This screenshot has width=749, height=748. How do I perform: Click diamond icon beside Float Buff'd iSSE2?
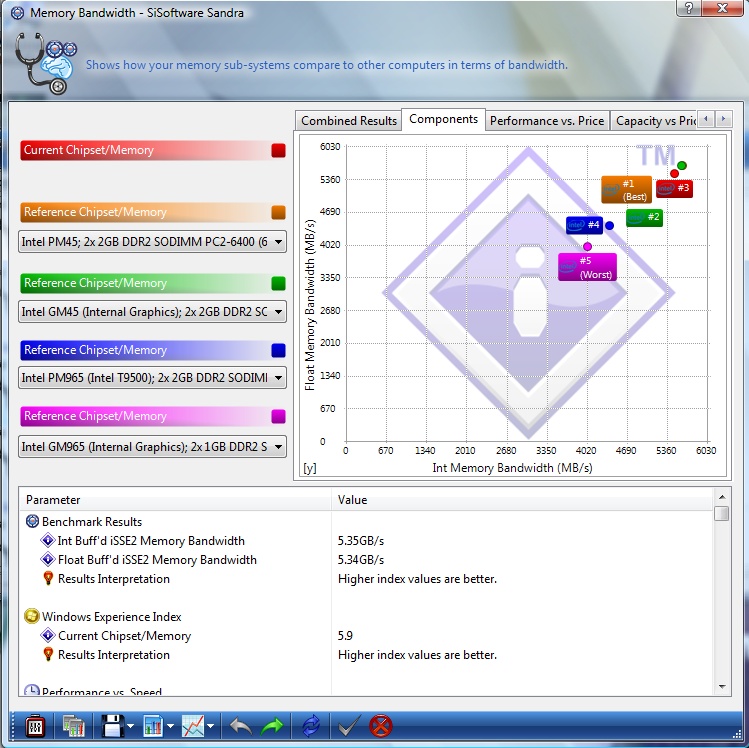(x=48, y=559)
